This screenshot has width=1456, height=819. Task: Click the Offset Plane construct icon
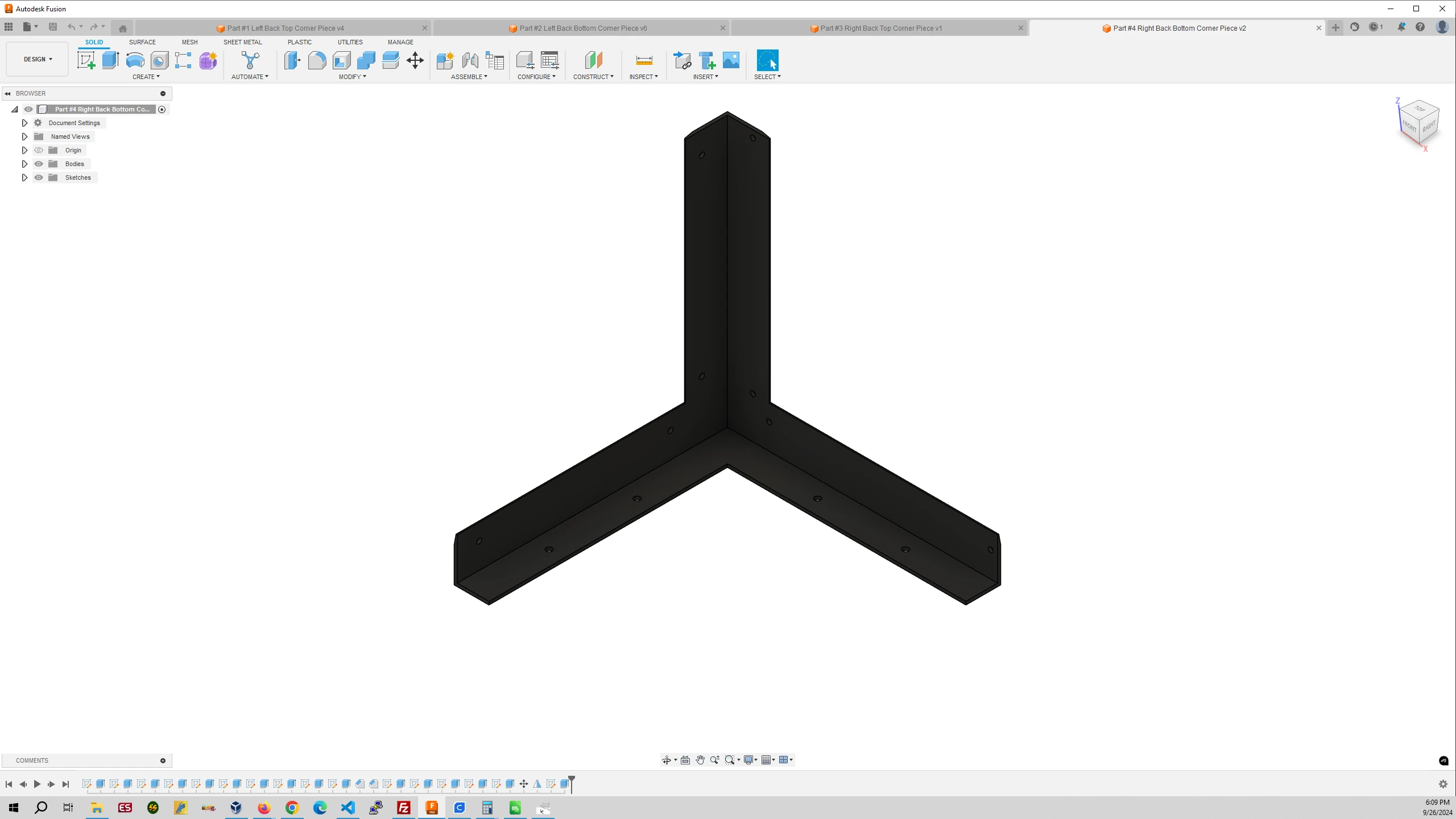[x=593, y=60]
